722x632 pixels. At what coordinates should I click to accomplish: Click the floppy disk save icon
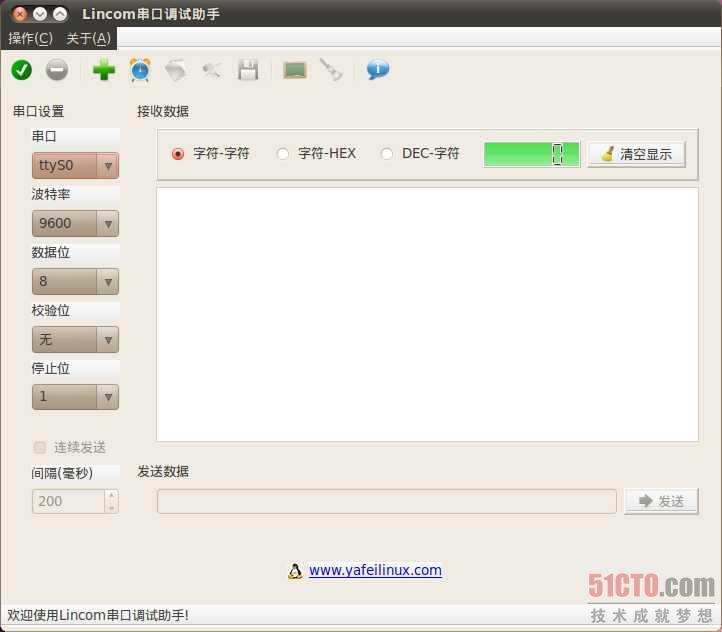click(x=248, y=70)
